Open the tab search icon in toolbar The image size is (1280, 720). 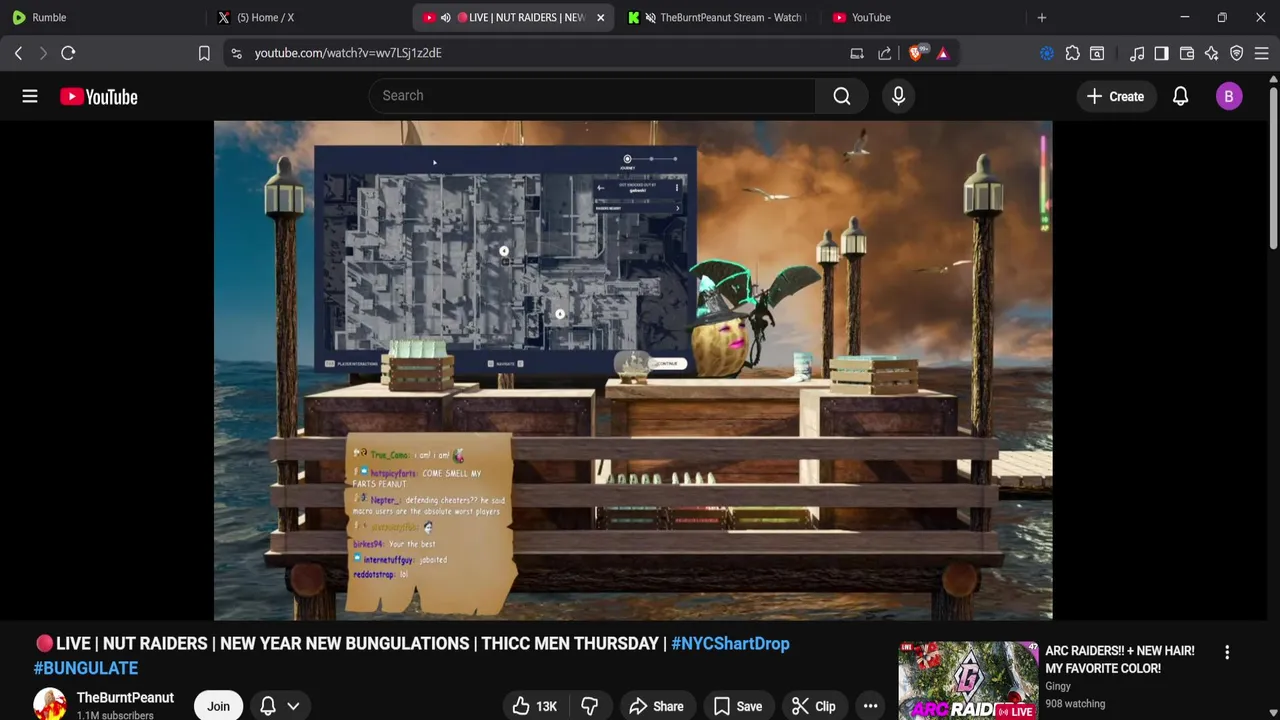[1097, 53]
